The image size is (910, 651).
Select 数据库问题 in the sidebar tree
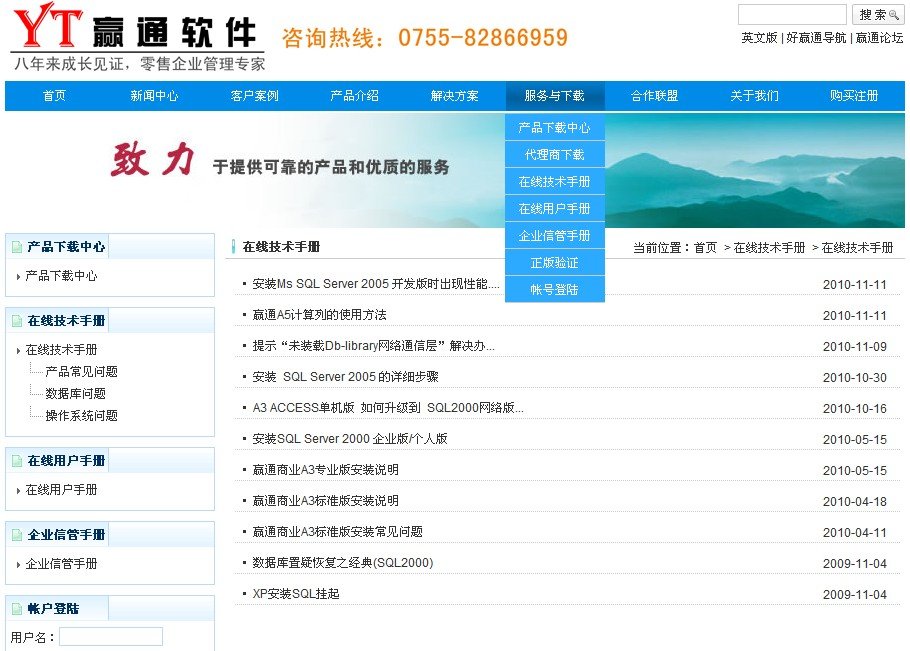pos(75,394)
